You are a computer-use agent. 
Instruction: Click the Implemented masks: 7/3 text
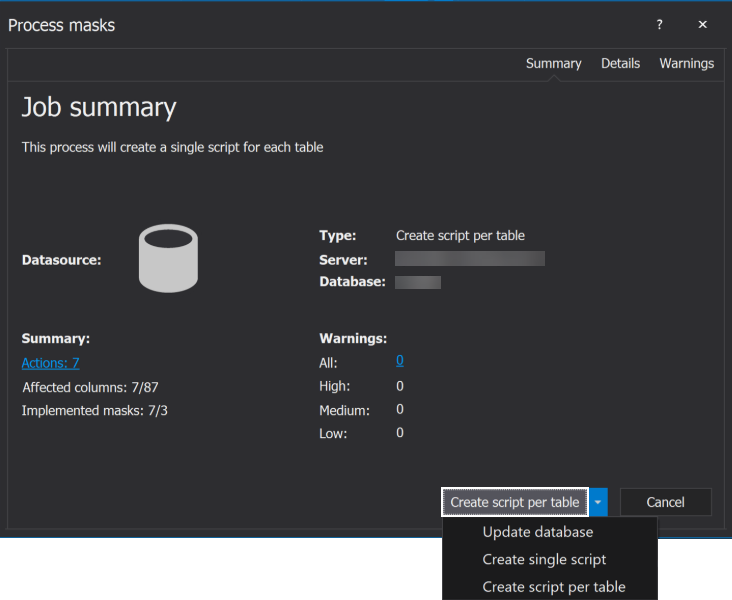click(95, 410)
